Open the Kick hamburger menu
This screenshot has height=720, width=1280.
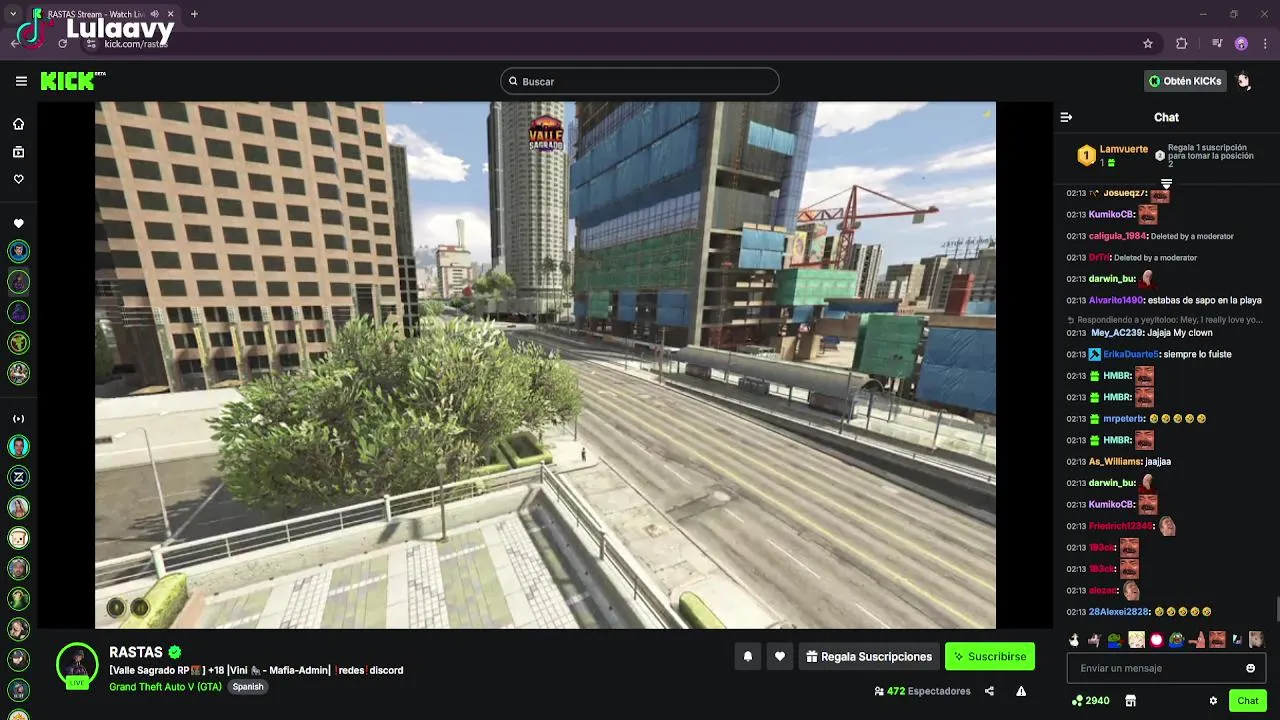[x=21, y=81]
